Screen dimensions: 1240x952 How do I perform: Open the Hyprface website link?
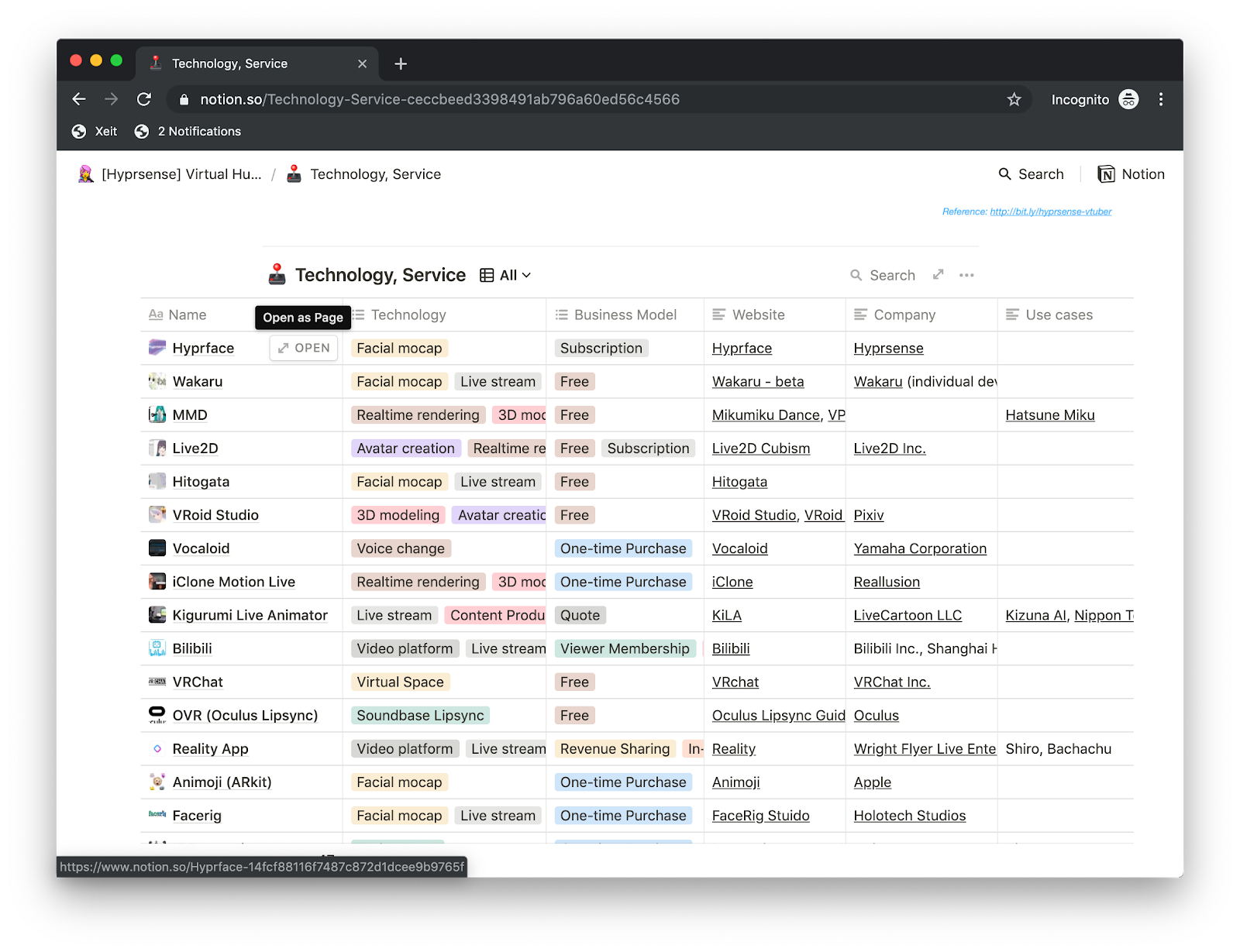point(742,348)
